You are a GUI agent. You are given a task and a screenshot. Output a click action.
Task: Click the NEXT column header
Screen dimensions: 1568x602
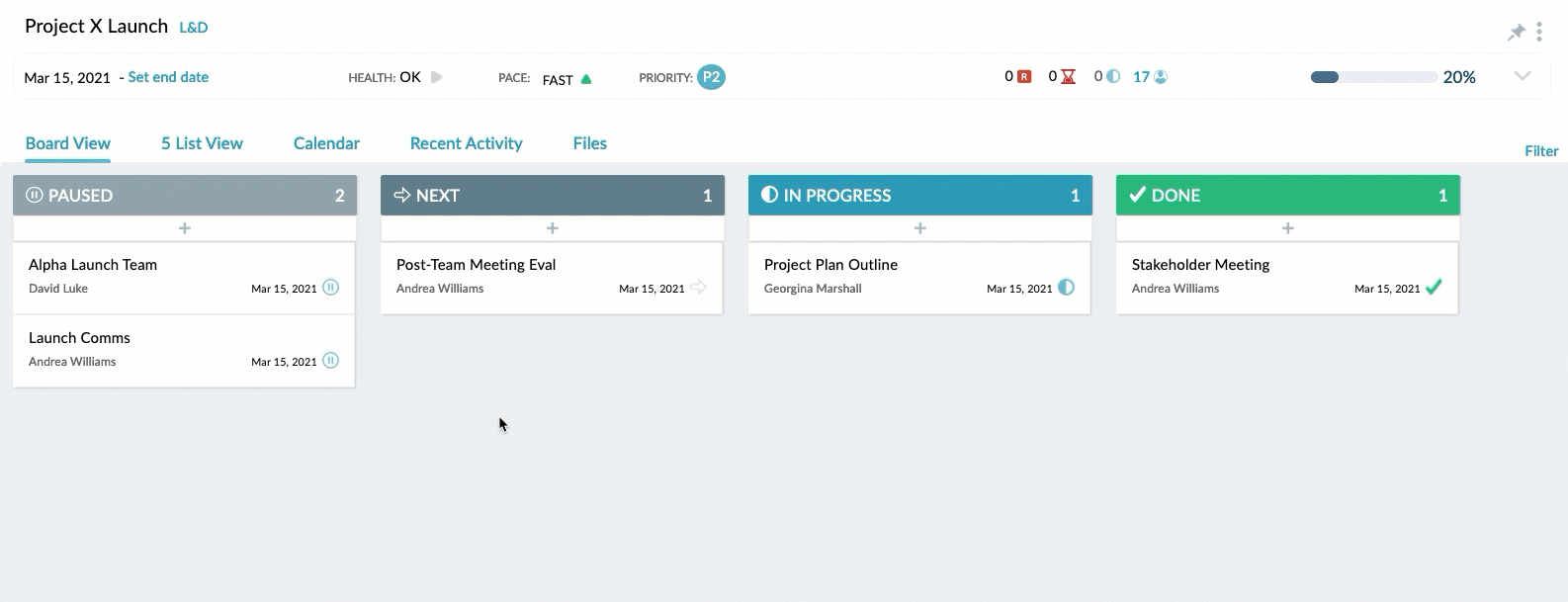[553, 196]
